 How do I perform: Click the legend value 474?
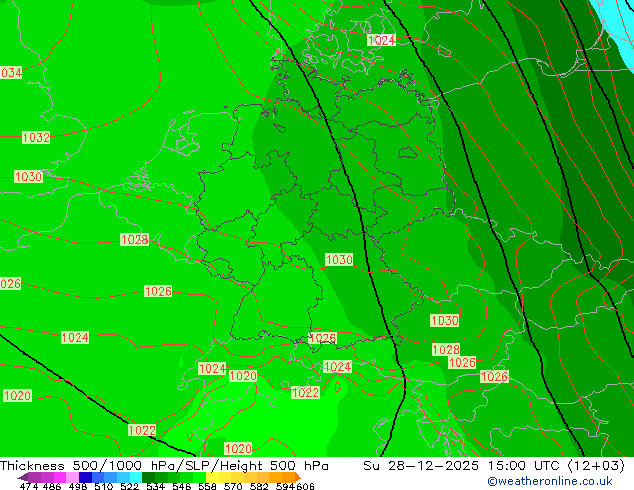(x=29, y=486)
